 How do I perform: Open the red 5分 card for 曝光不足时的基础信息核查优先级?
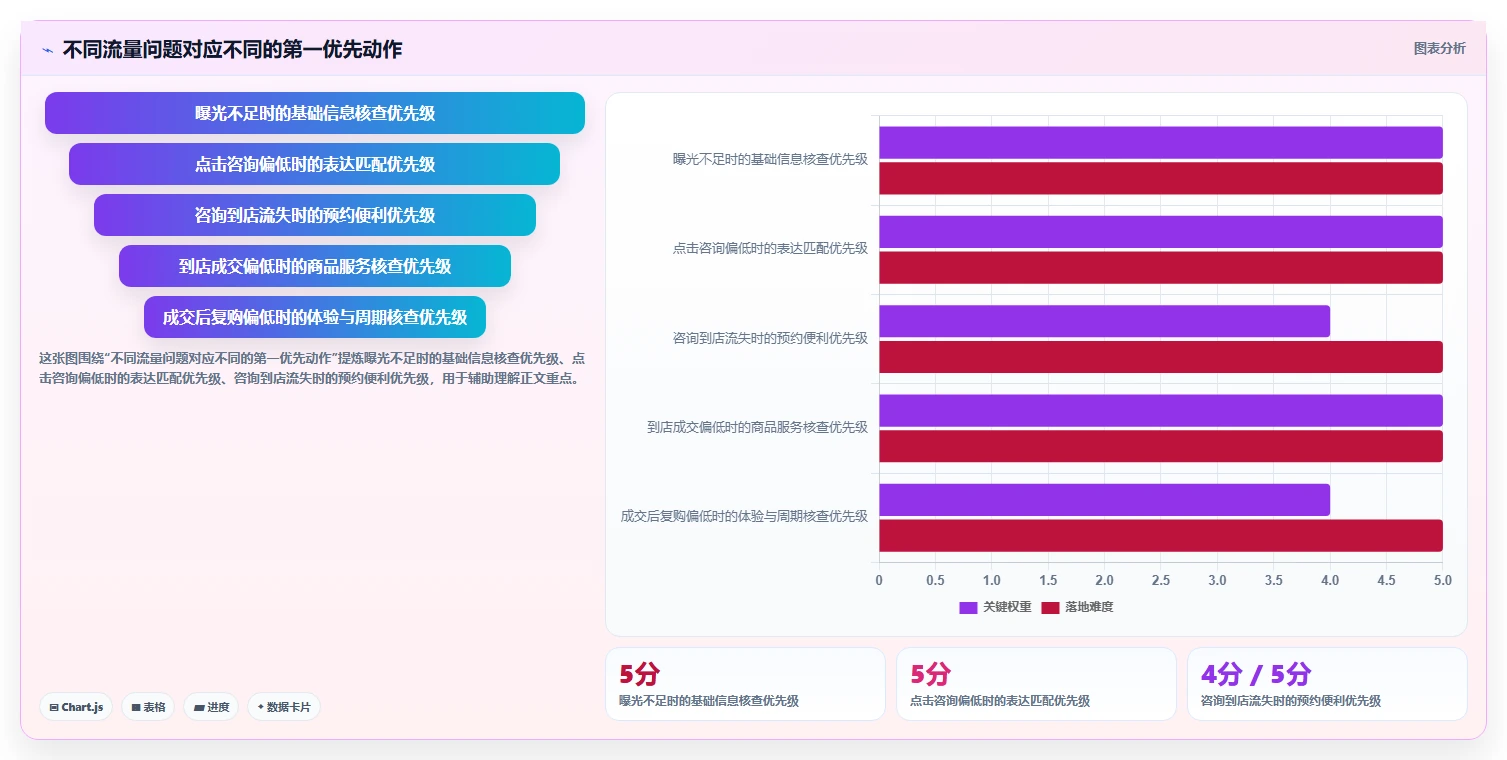(x=745, y=684)
